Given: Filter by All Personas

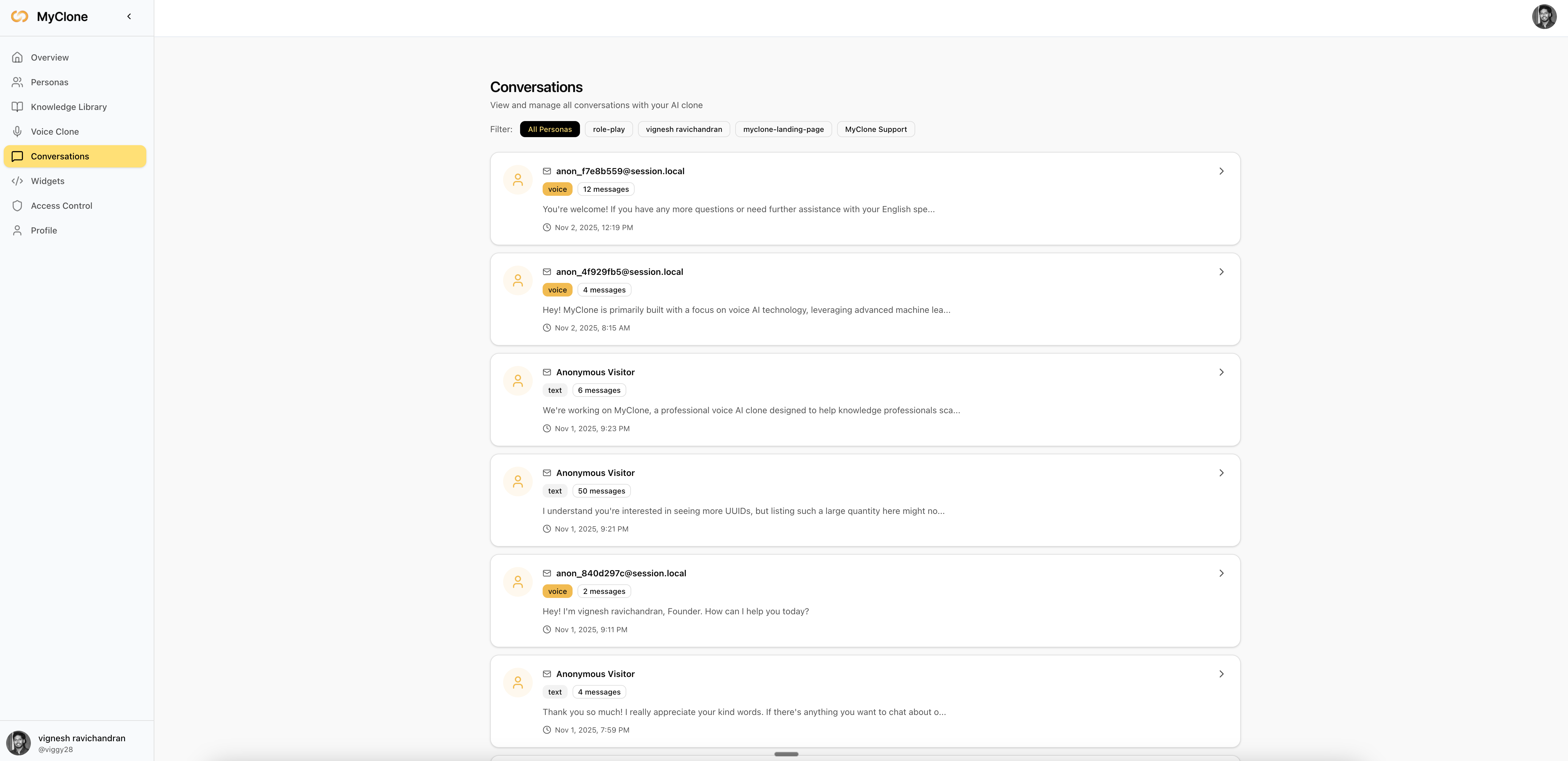Looking at the screenshot, I should point(549,129).
